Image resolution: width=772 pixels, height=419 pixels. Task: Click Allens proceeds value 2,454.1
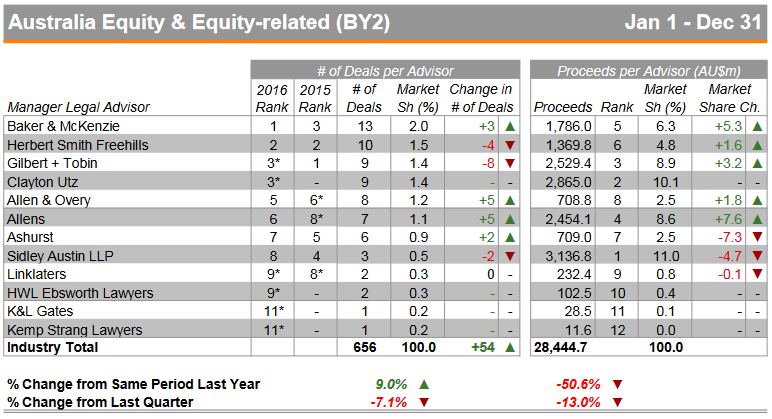568,219
